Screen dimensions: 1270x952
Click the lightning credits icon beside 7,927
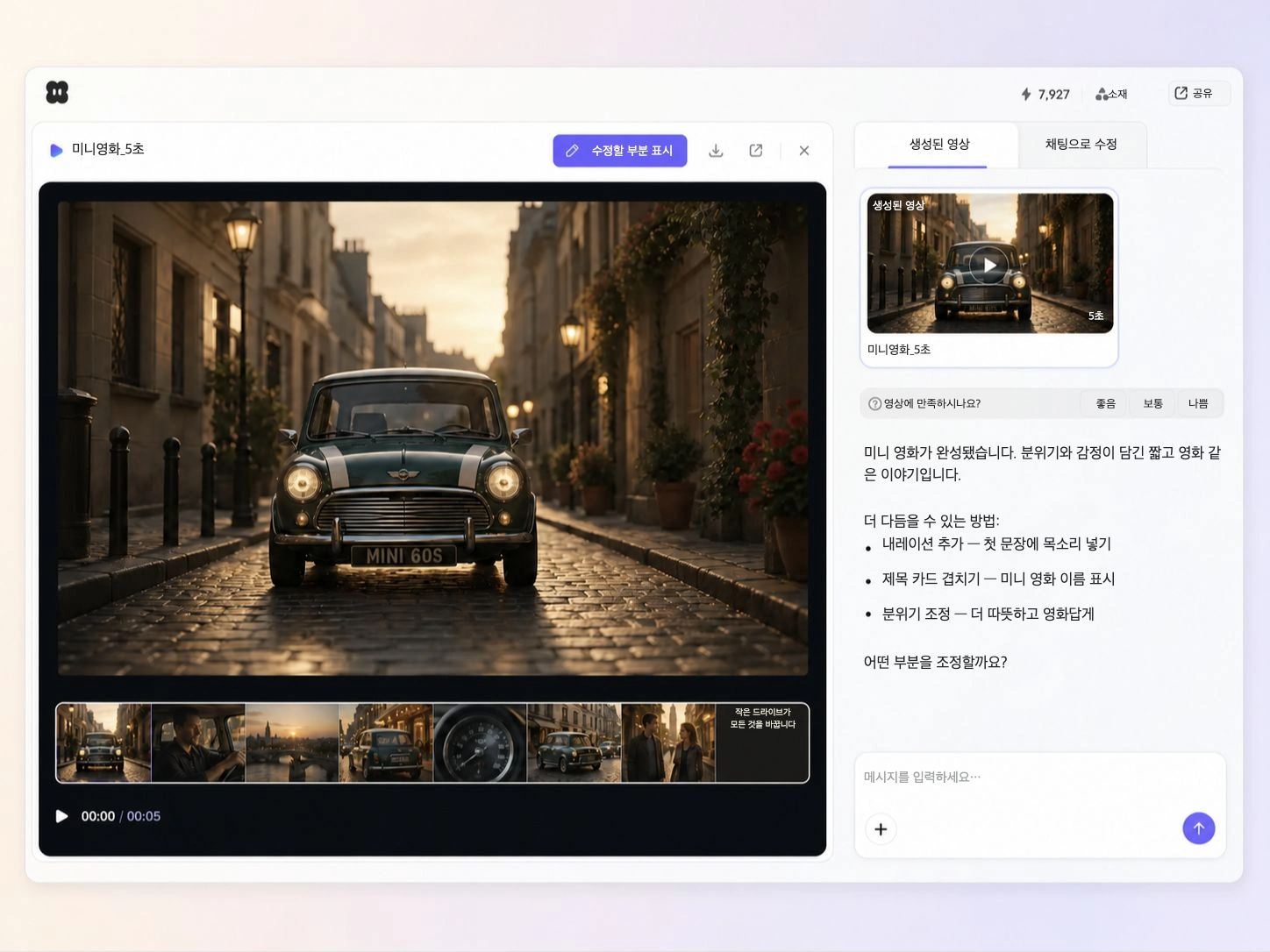[x=1026, y=94]
